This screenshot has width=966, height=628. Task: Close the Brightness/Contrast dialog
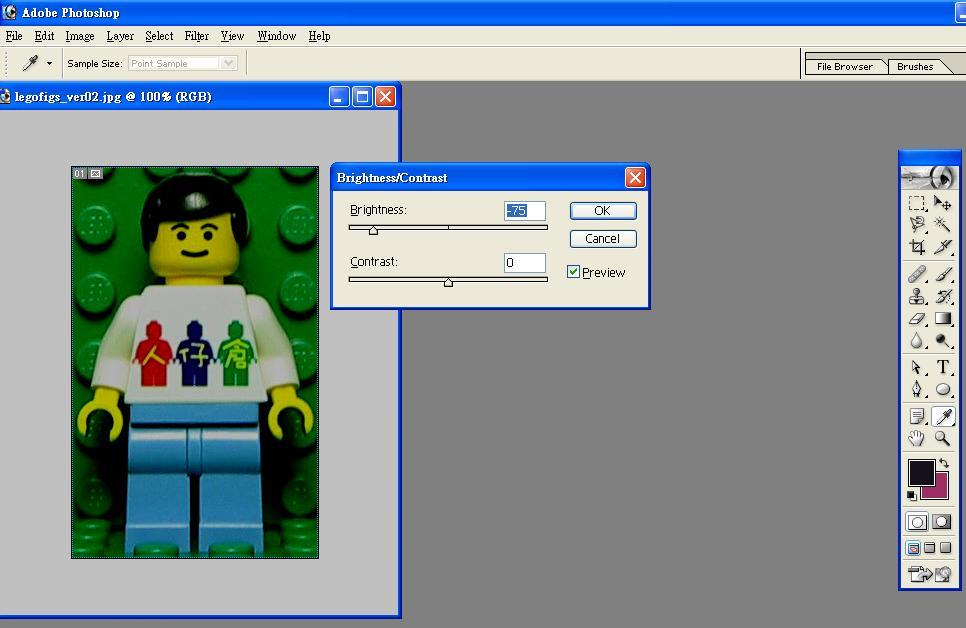pyautogui.click(x=635, y=177)
